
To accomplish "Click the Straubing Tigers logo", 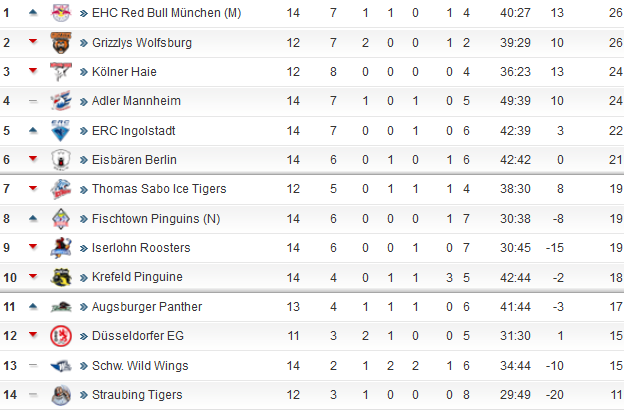I will [x=61, y=395].
